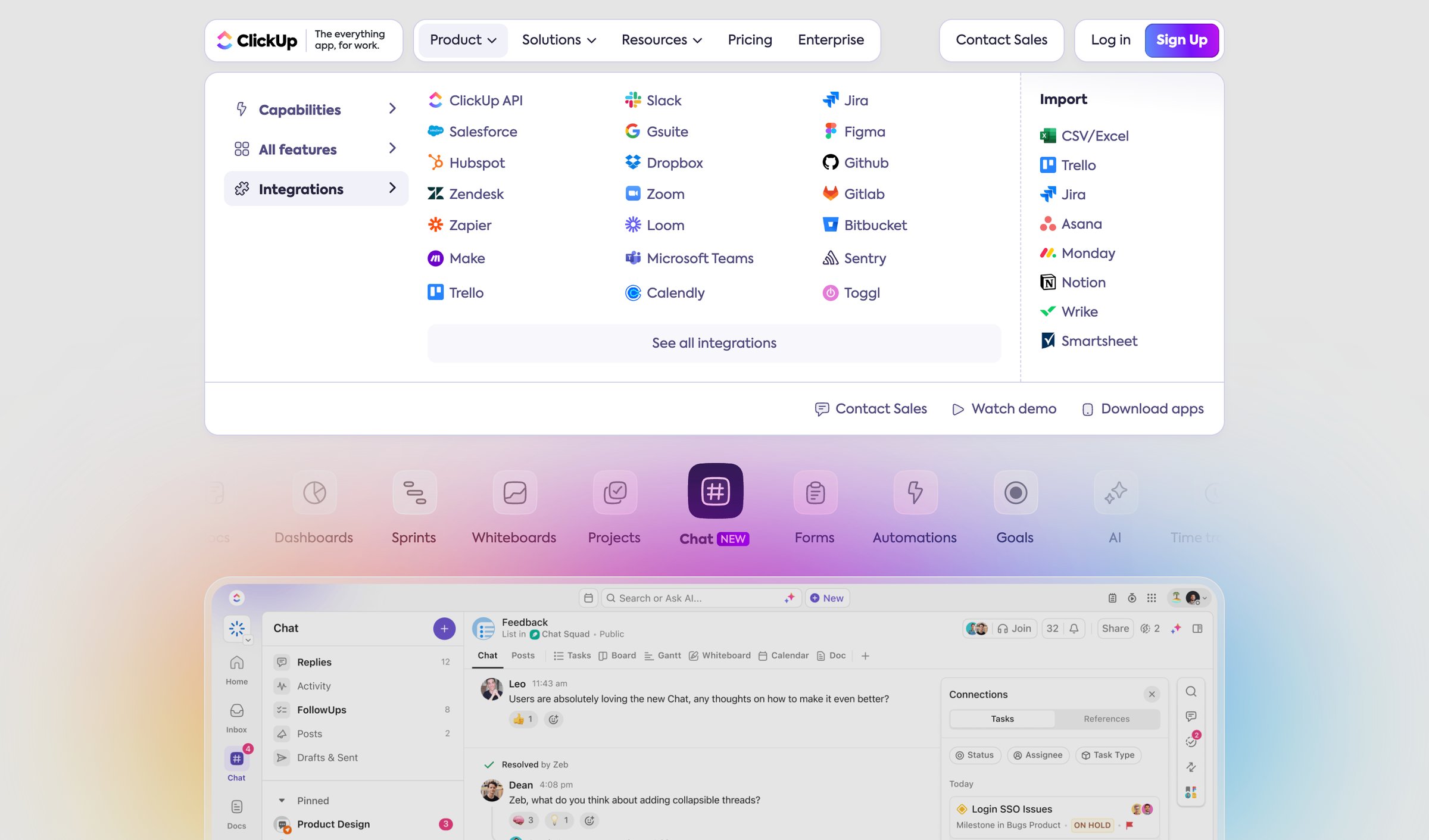Open the Assignee filter chip
1429x840 pixels.
pos(1038,755)
